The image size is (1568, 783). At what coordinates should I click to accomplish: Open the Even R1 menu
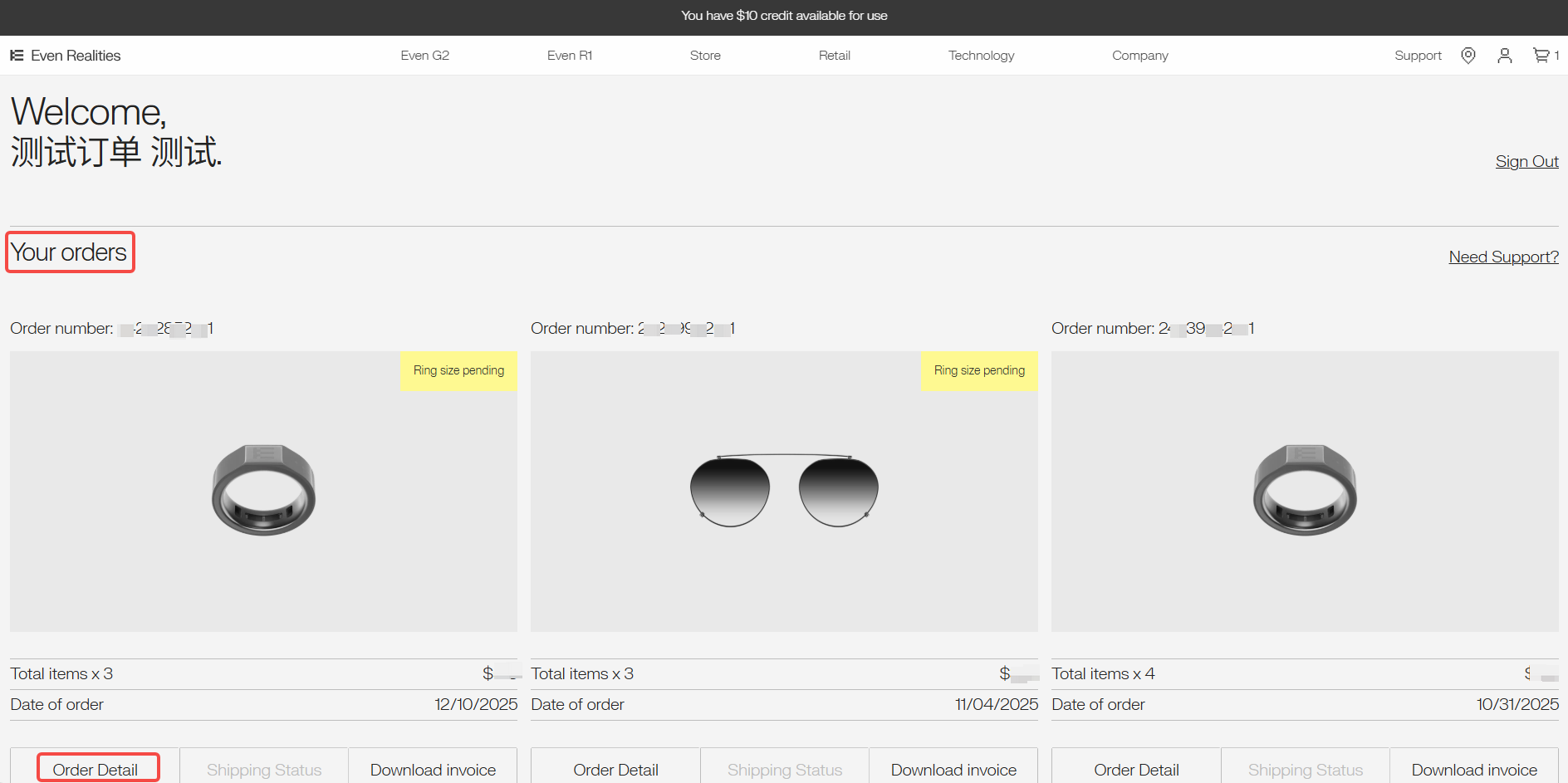point(570,56)
